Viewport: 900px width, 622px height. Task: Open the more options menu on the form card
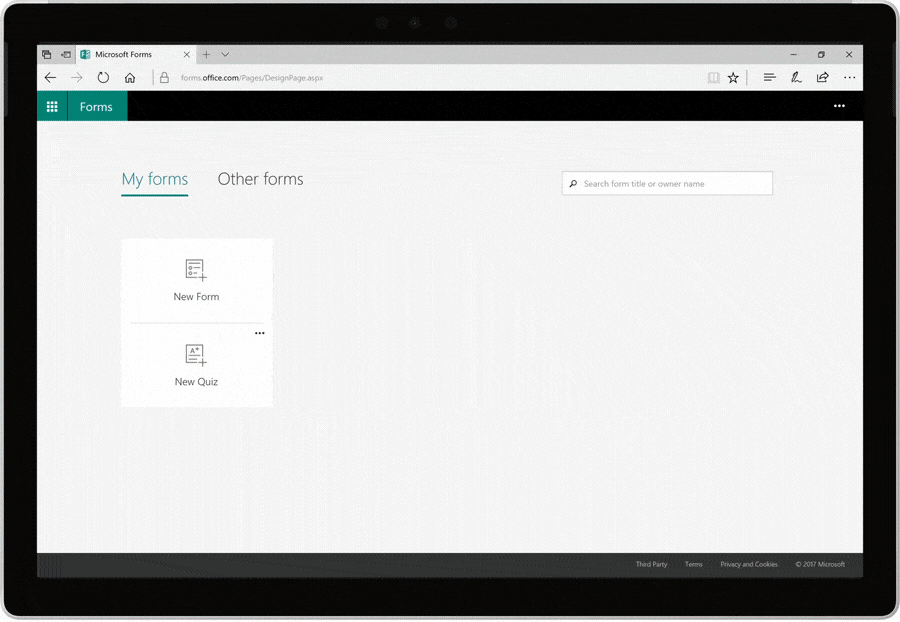coord(259,333)
